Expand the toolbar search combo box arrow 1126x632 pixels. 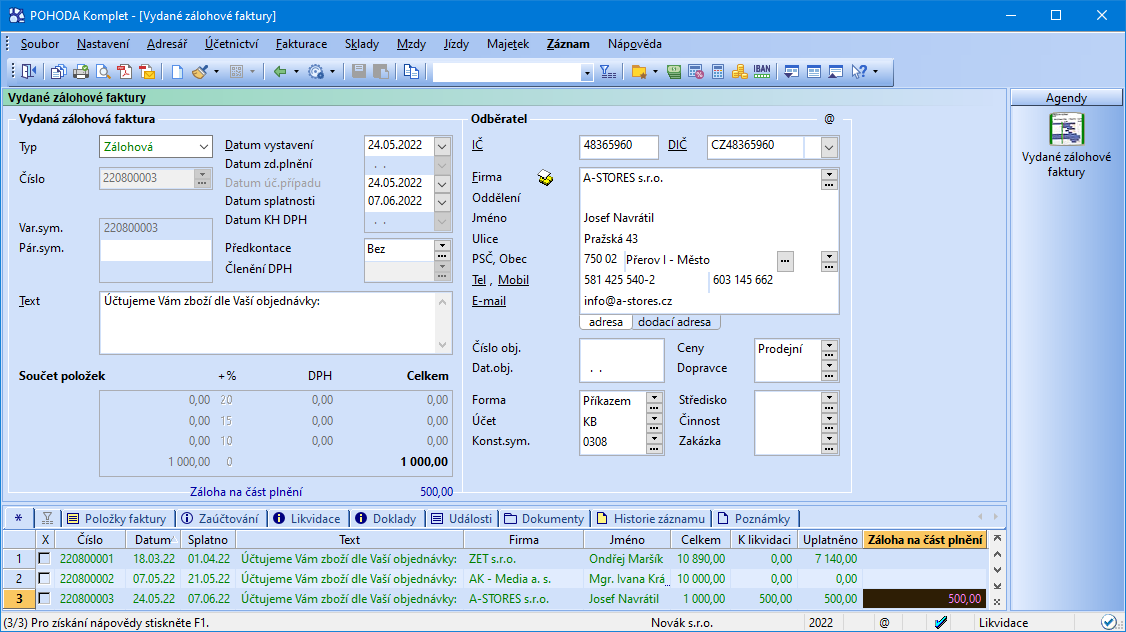[587, 72]
